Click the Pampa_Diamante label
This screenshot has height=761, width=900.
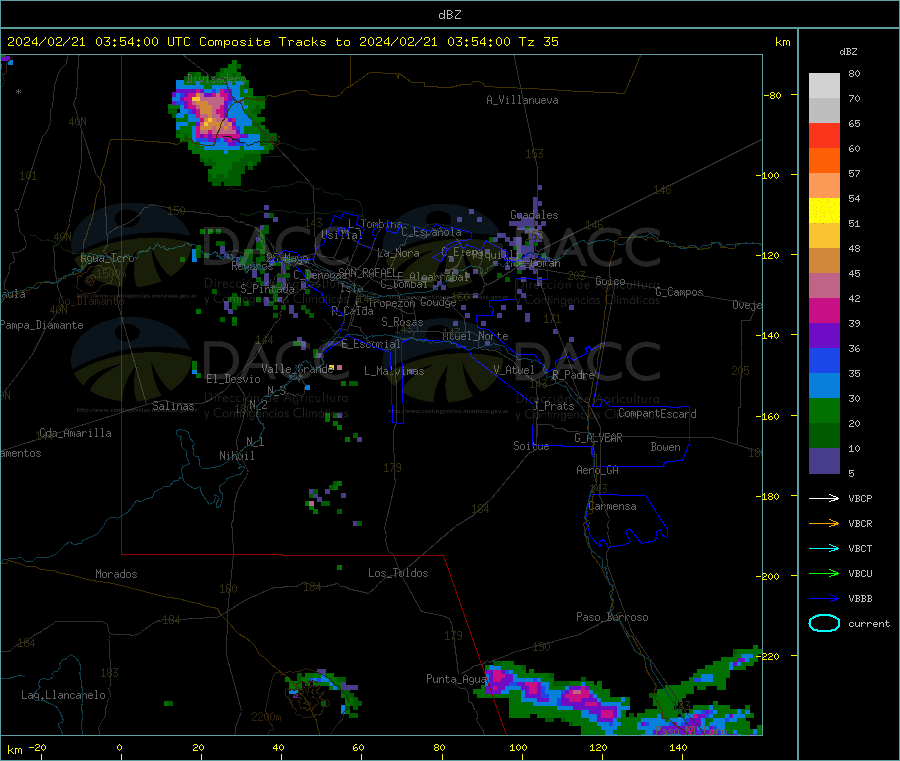click(42, 325)
